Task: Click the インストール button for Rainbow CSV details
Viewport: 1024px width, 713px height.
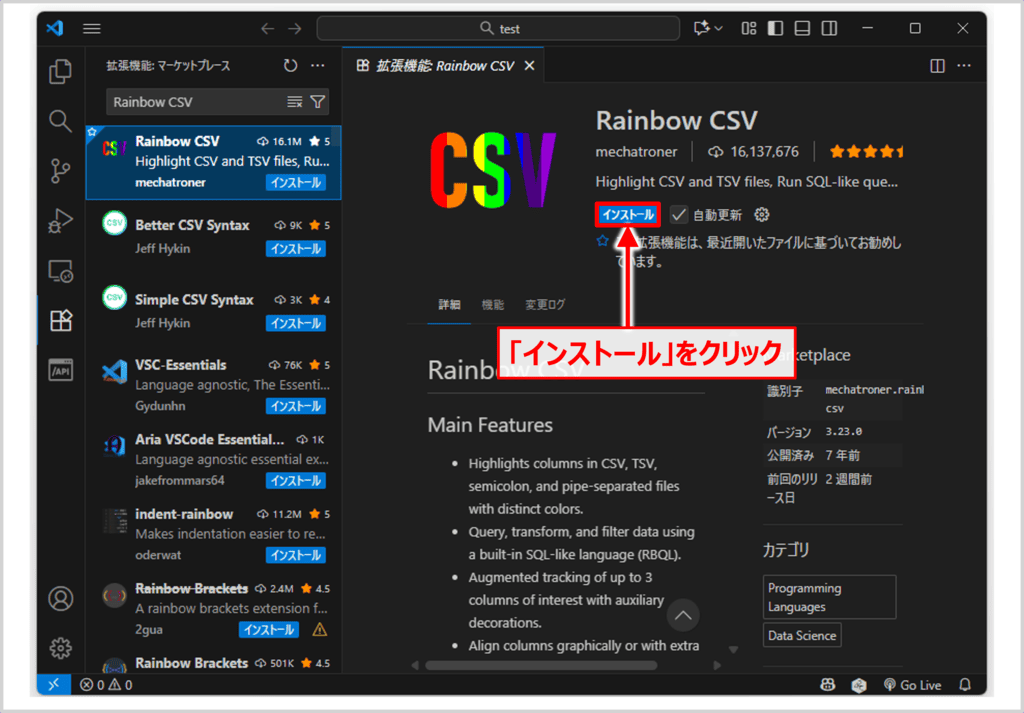Action: pos(628,215)
